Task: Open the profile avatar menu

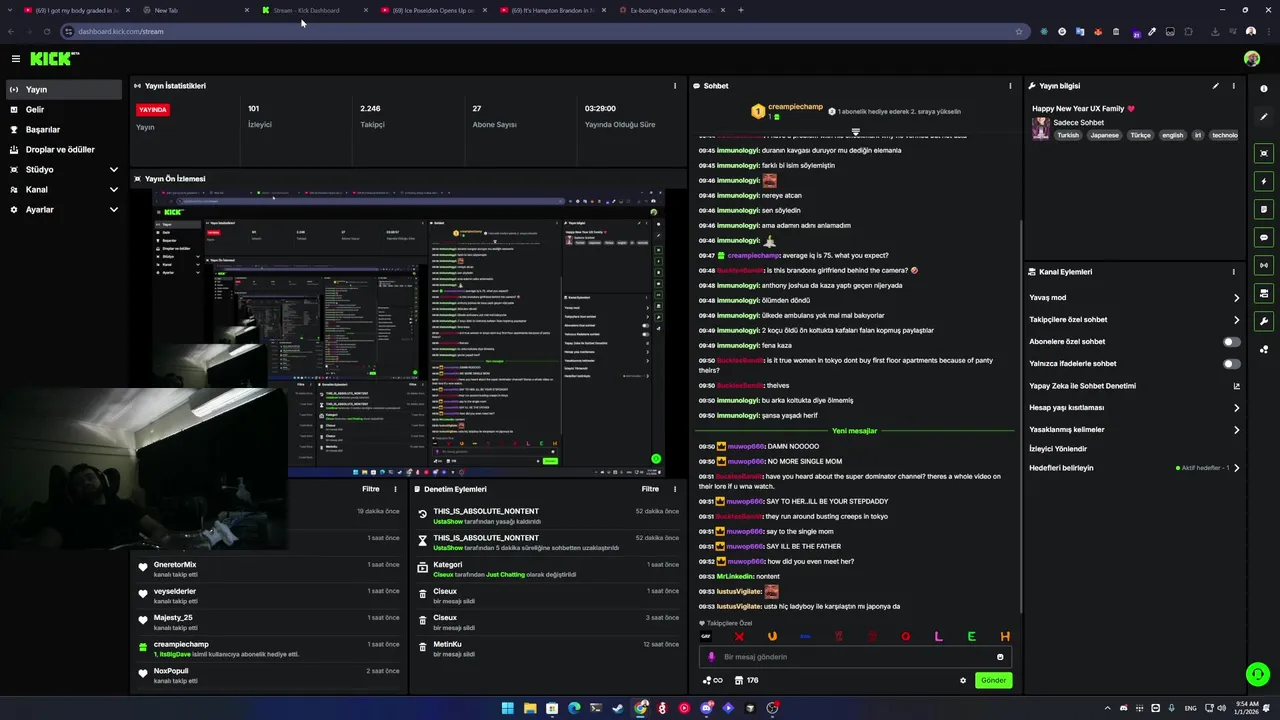Action: [1252, 59]
